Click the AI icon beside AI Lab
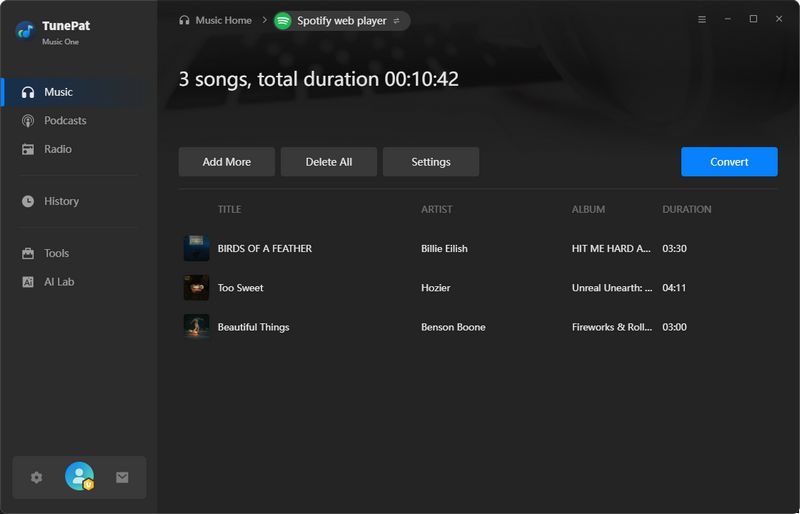This screenshot has height=514, width=800. [28, 282]
